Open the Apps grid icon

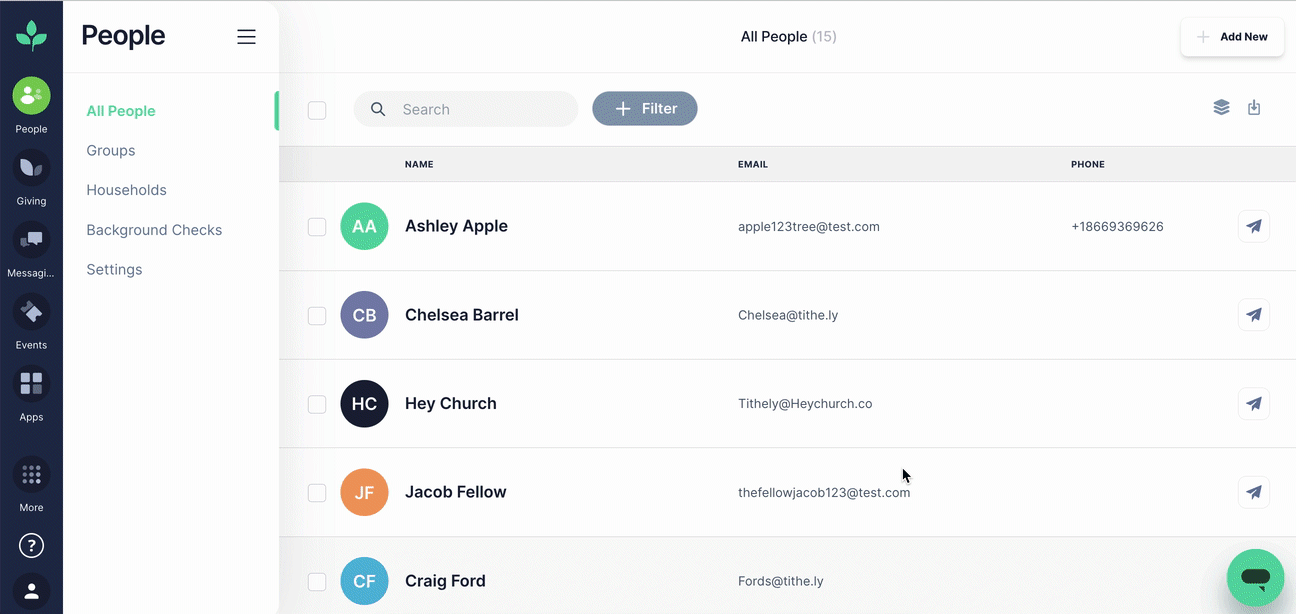31,384
